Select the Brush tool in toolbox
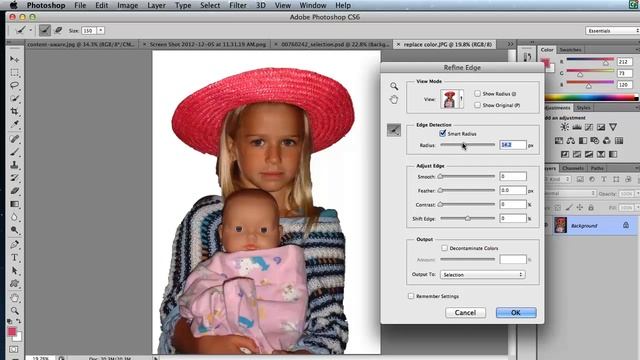Image resolution: width=640 pixels, height=360 pixels. tap(14, 152)
